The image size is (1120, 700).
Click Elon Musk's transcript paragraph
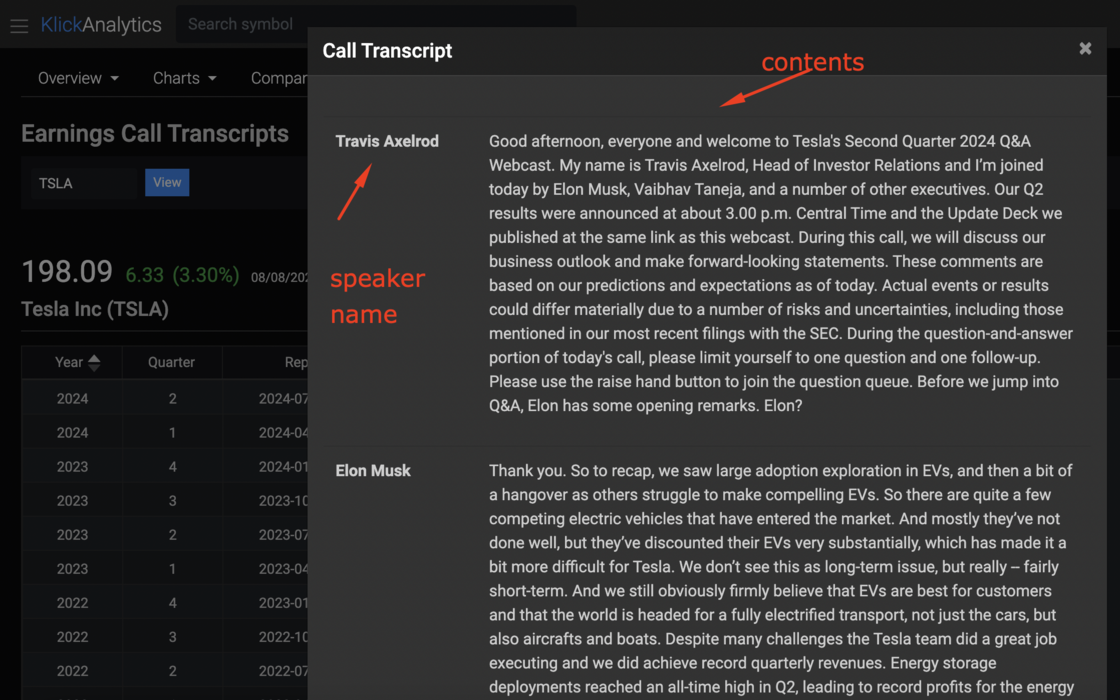781,580
